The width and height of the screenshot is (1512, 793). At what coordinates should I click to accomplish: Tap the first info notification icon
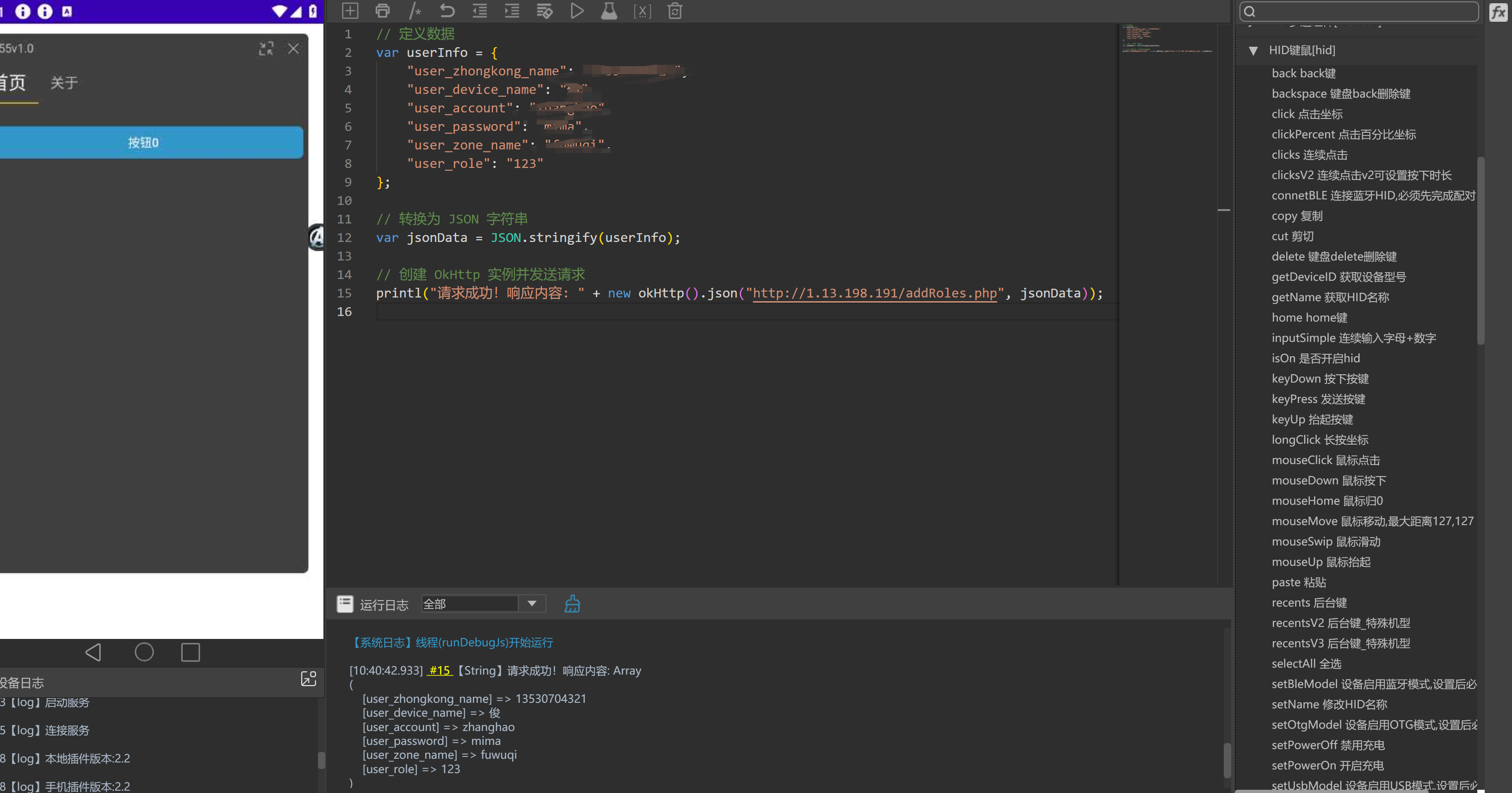[23, 11]
